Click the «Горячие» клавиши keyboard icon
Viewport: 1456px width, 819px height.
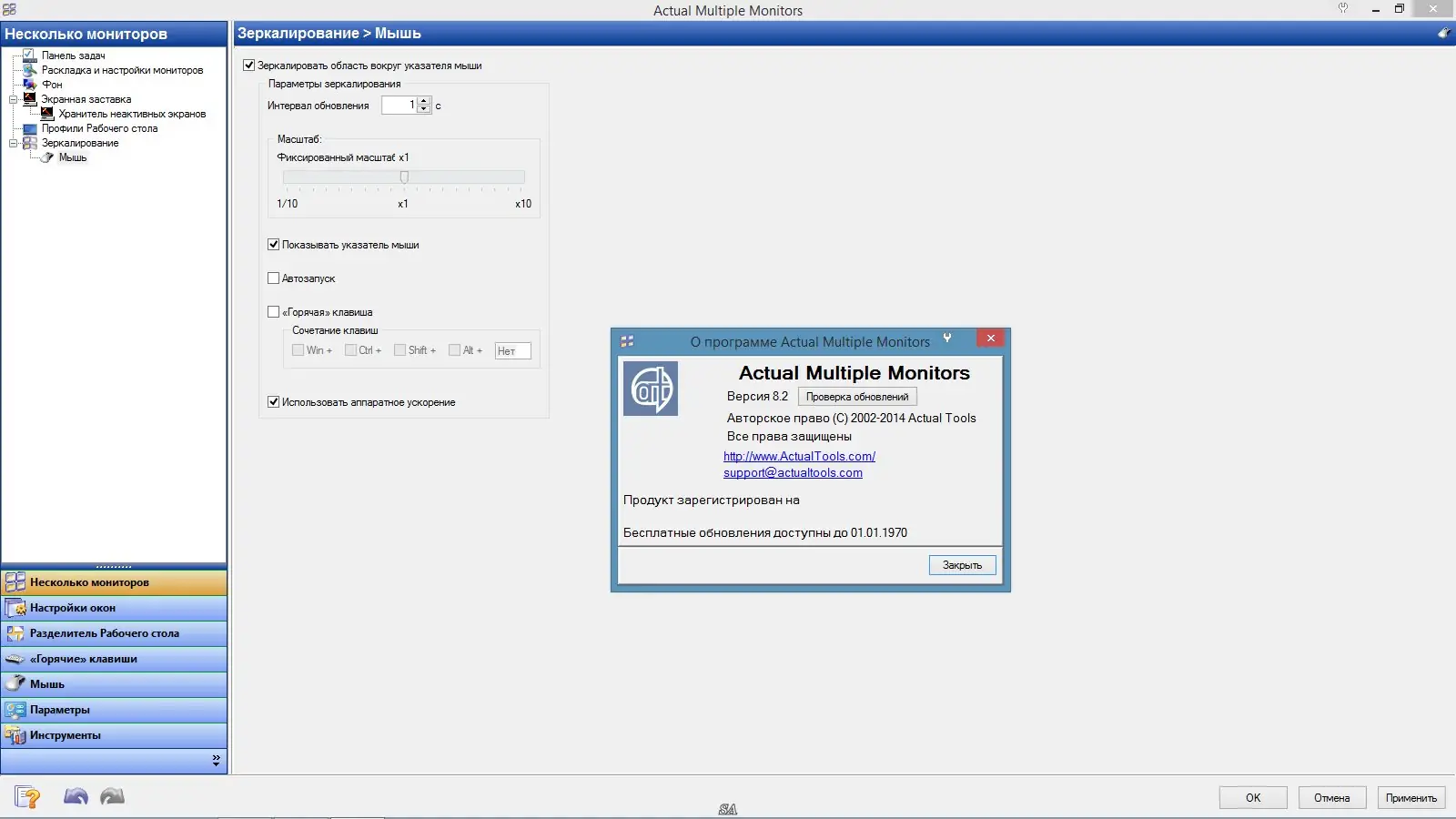click(15, 659)
